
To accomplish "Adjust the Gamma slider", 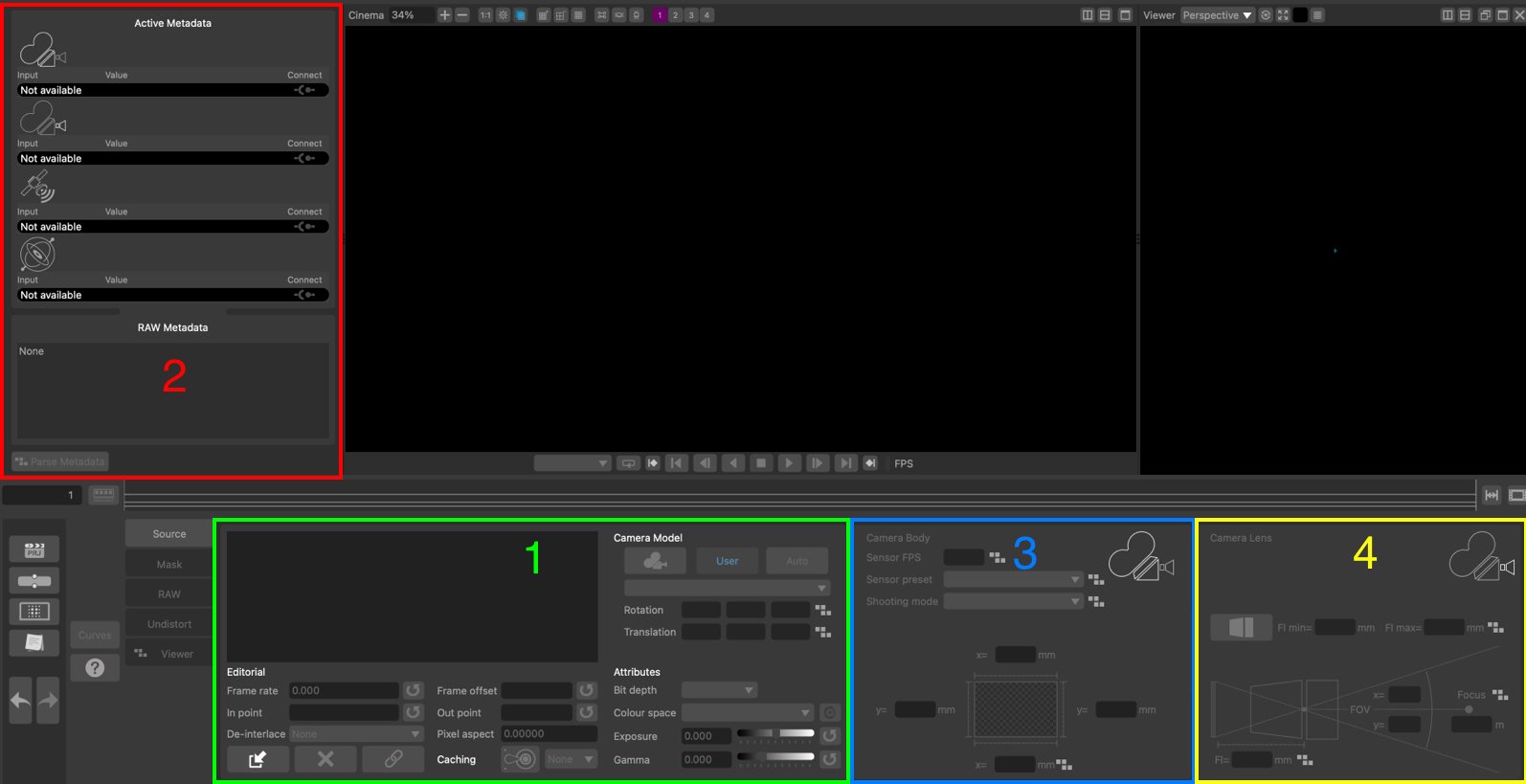I will [x=774, y=756].
